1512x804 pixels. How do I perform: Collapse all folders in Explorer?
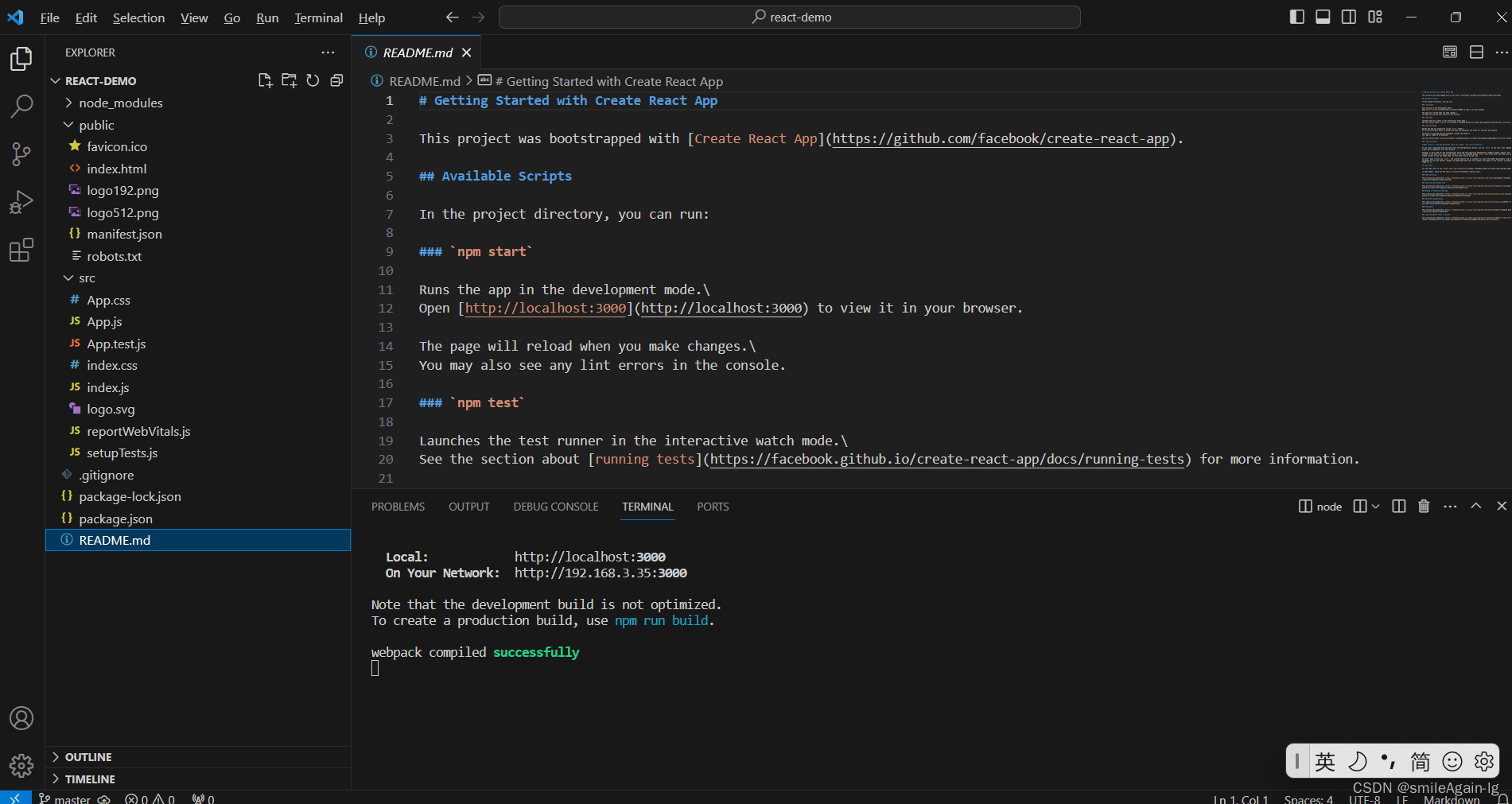tap(336, 80)
